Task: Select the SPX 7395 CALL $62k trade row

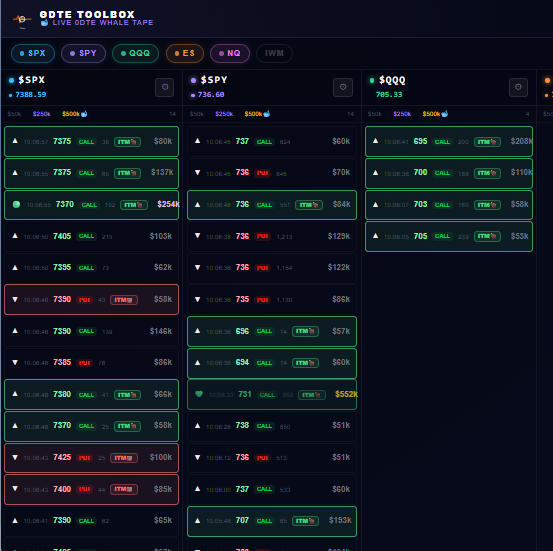Action: [91, 268]
